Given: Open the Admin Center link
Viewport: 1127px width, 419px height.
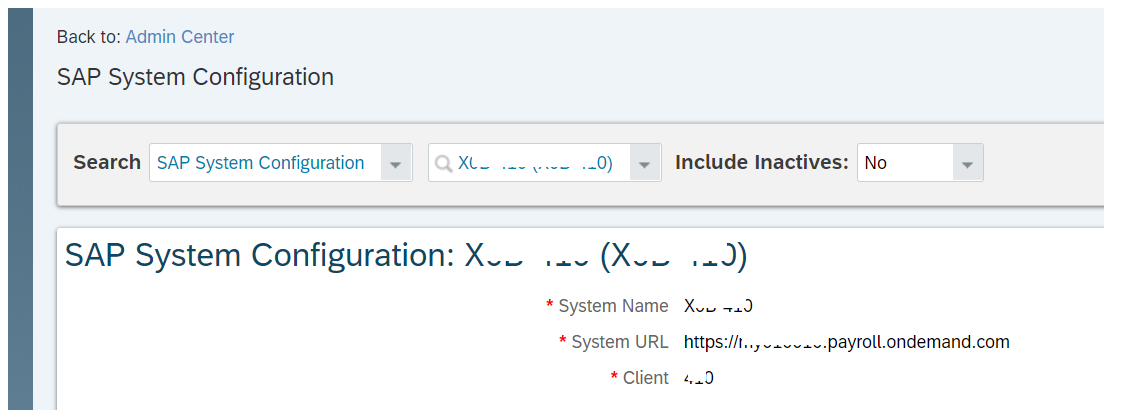Looking at the screenshot, I should 180,37.
